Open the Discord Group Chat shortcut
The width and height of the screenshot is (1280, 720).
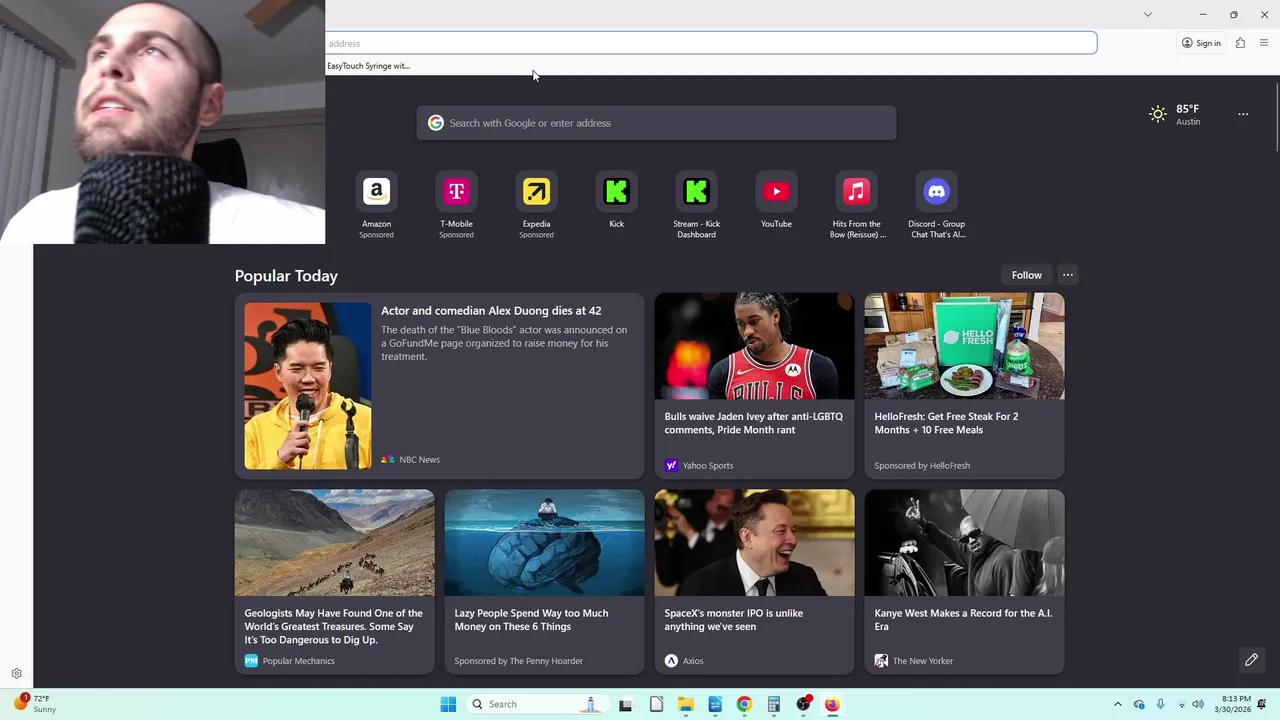click(936, 204)
